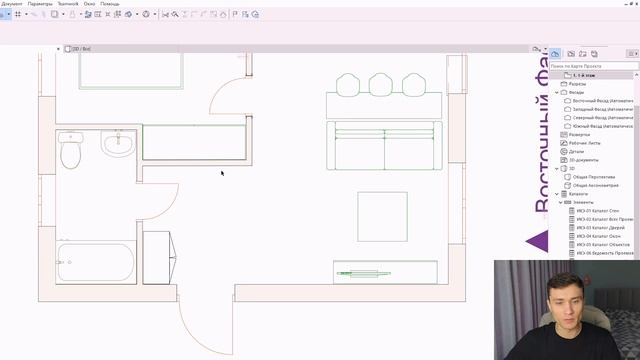
Task: Click the round globe-like icon in the toolbar
Action: [146, 14]
